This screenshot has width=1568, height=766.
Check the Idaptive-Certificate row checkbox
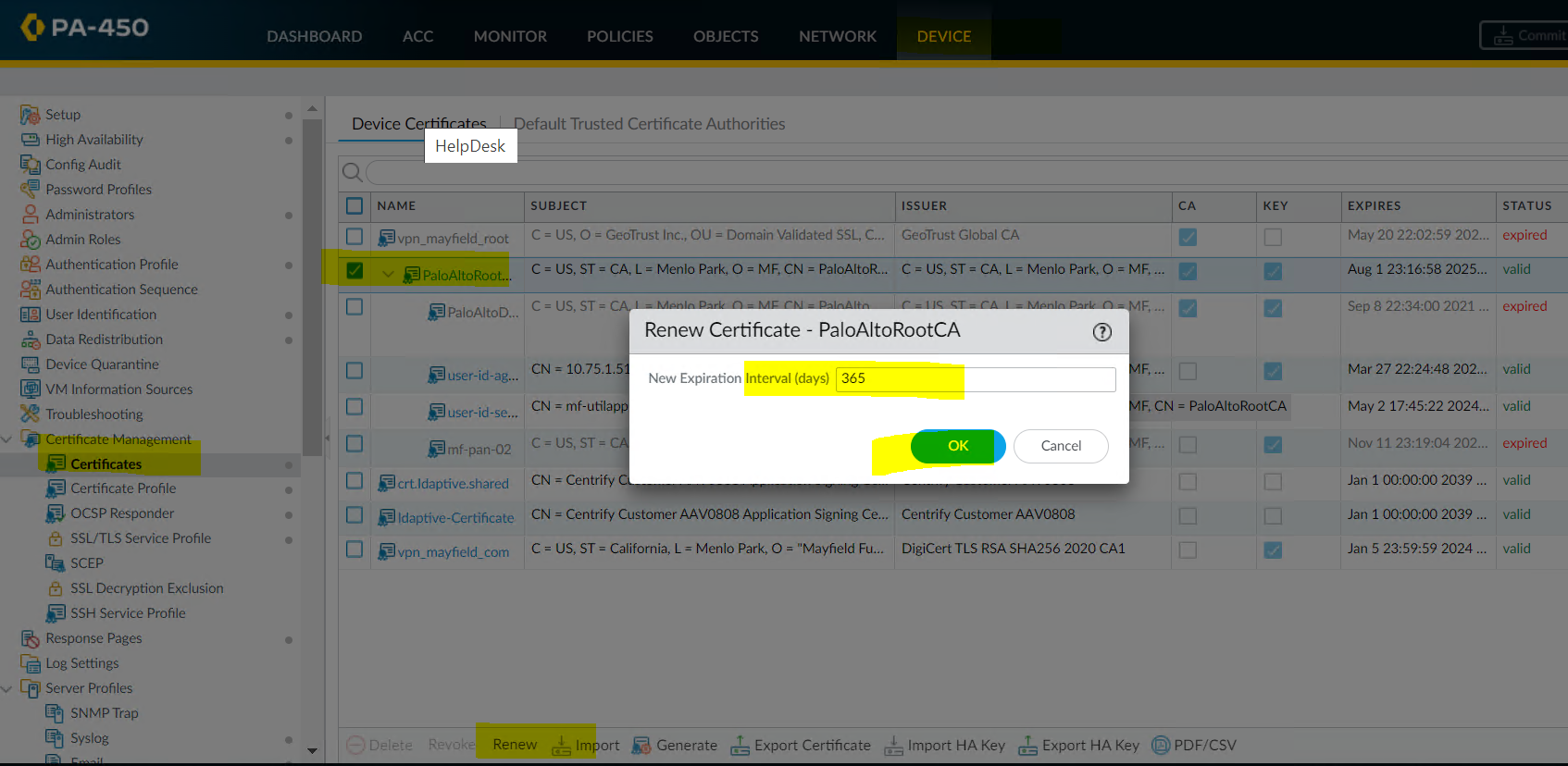(355, 514)
